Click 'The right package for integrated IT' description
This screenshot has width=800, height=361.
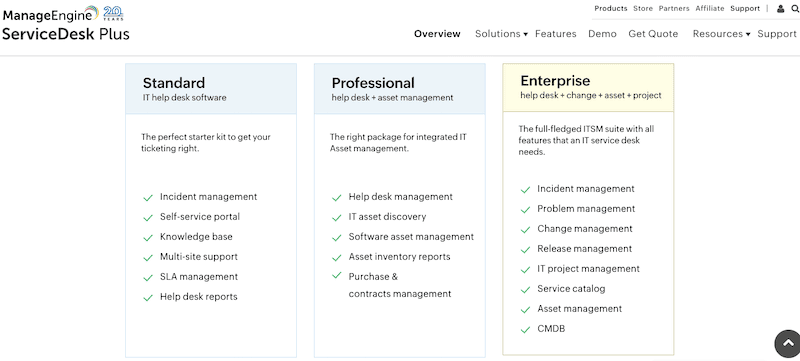tap(398, 143)
